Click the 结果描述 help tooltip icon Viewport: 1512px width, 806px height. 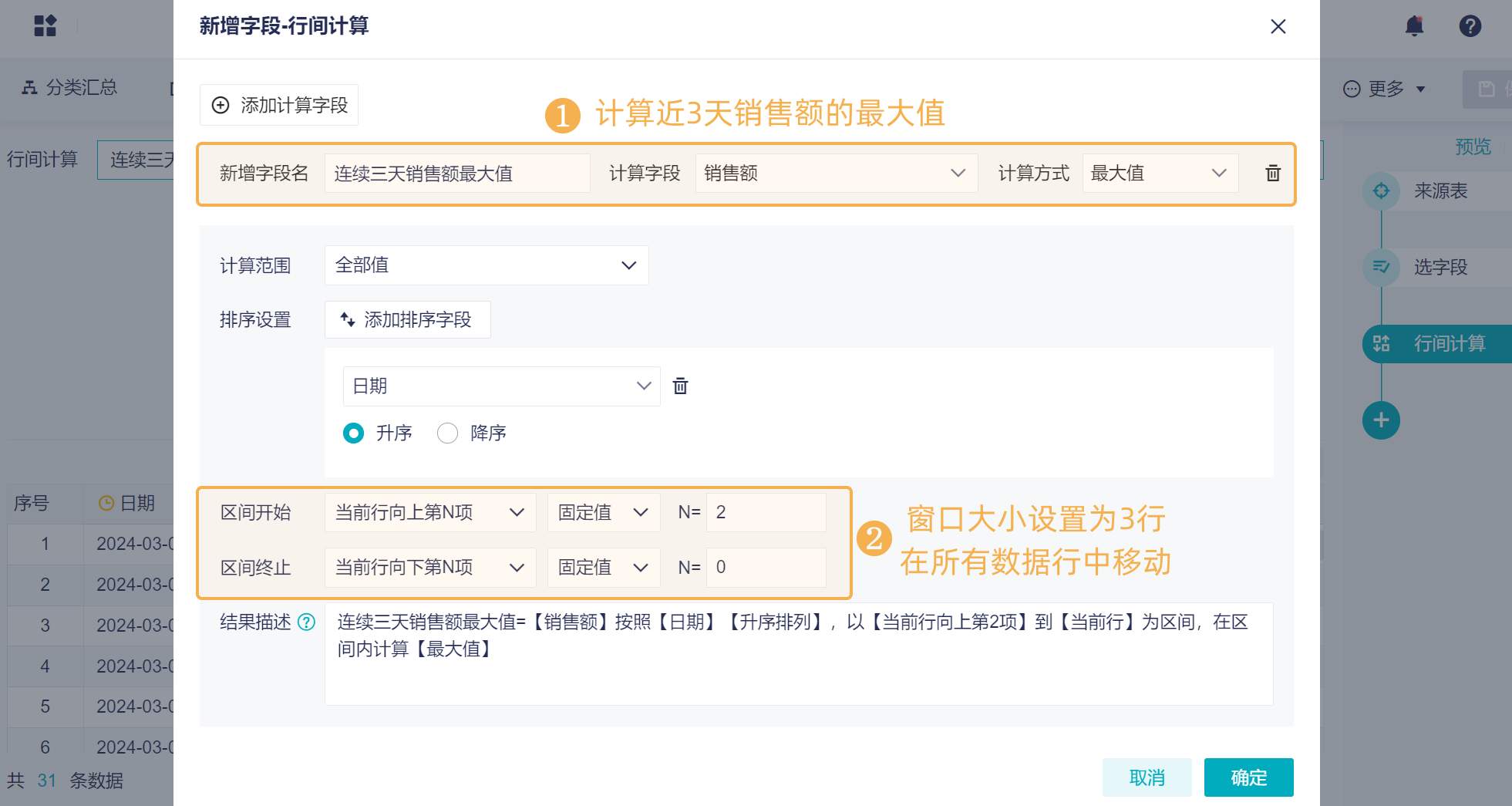click(307, 622)
